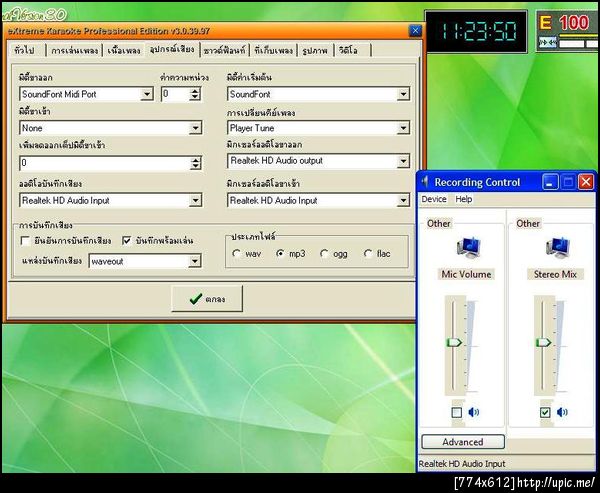Uncheck the Stereo Mix select checkbox

tap(545, 413)
